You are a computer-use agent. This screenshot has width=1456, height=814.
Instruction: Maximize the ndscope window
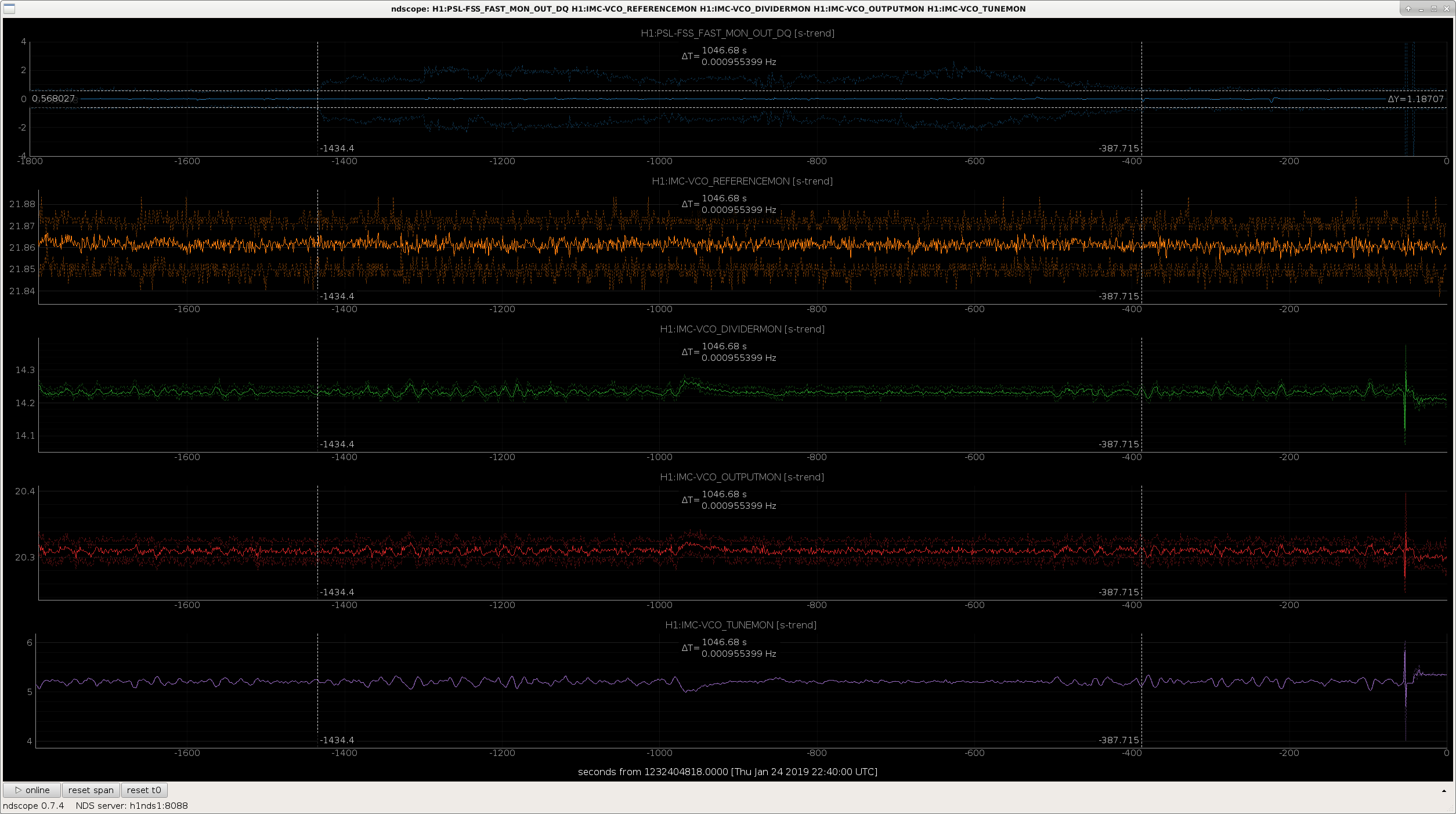click(1433, 9)
